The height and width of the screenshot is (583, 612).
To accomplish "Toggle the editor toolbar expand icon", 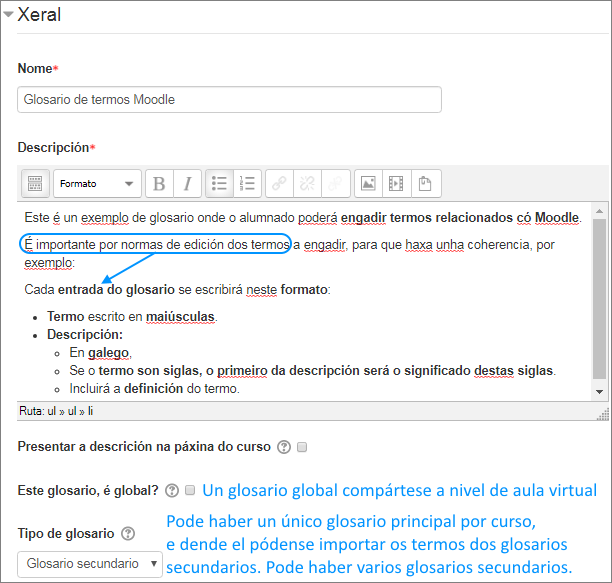I will [x=35, y=183].
